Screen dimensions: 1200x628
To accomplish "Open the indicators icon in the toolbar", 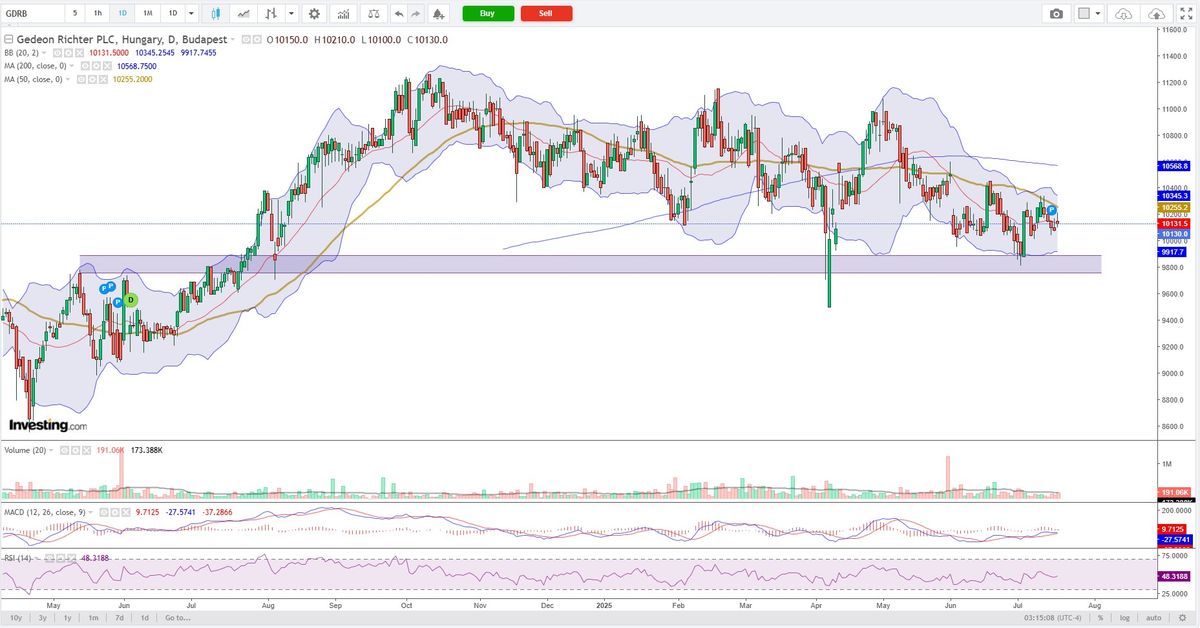I will [344, 14].
